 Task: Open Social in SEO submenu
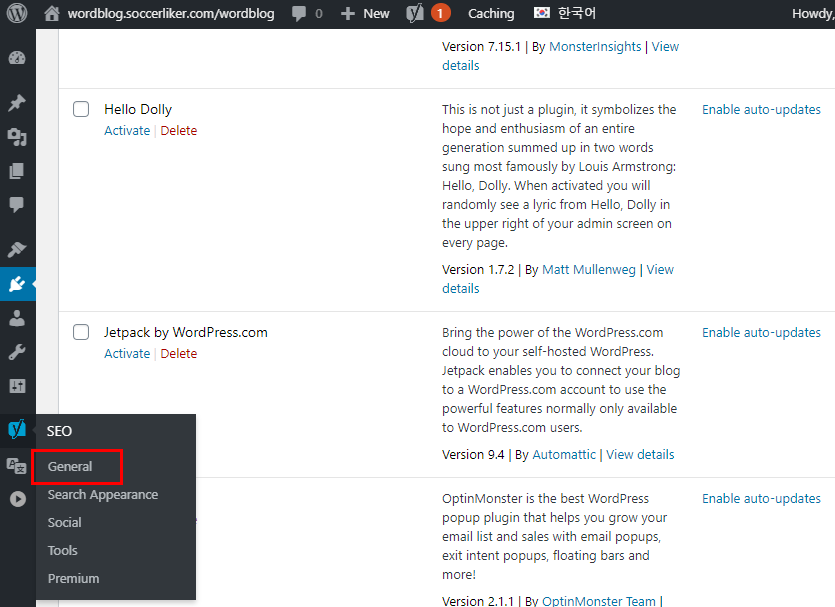(64, 522)
